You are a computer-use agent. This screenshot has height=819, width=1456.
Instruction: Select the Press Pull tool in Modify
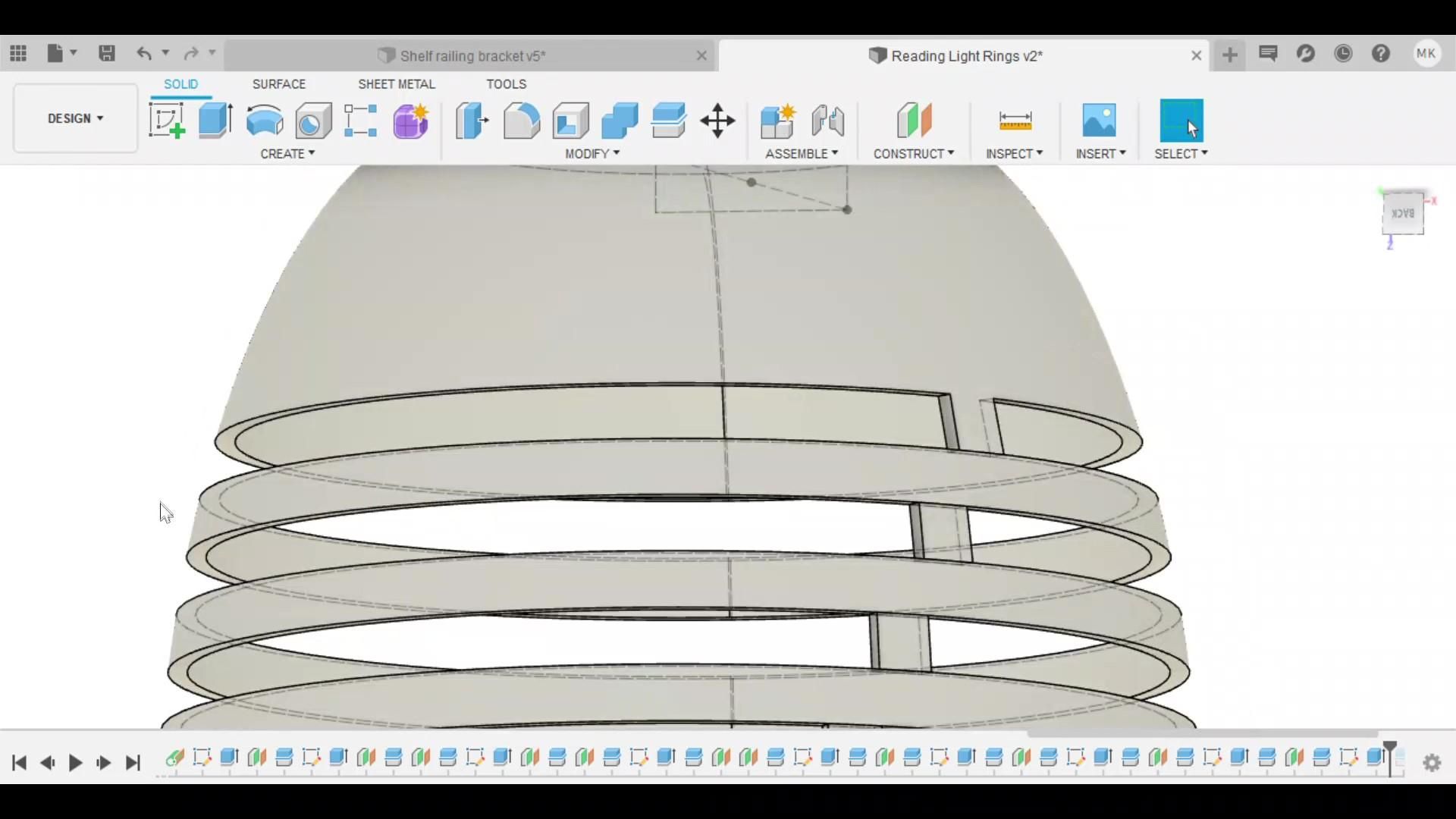472,121
